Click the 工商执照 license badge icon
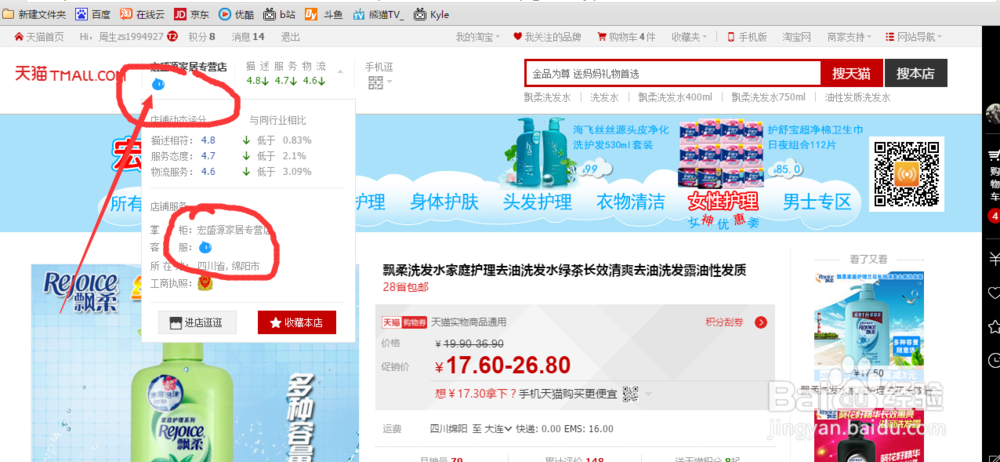Viewport: 1000px width, 462px height. 205,283
